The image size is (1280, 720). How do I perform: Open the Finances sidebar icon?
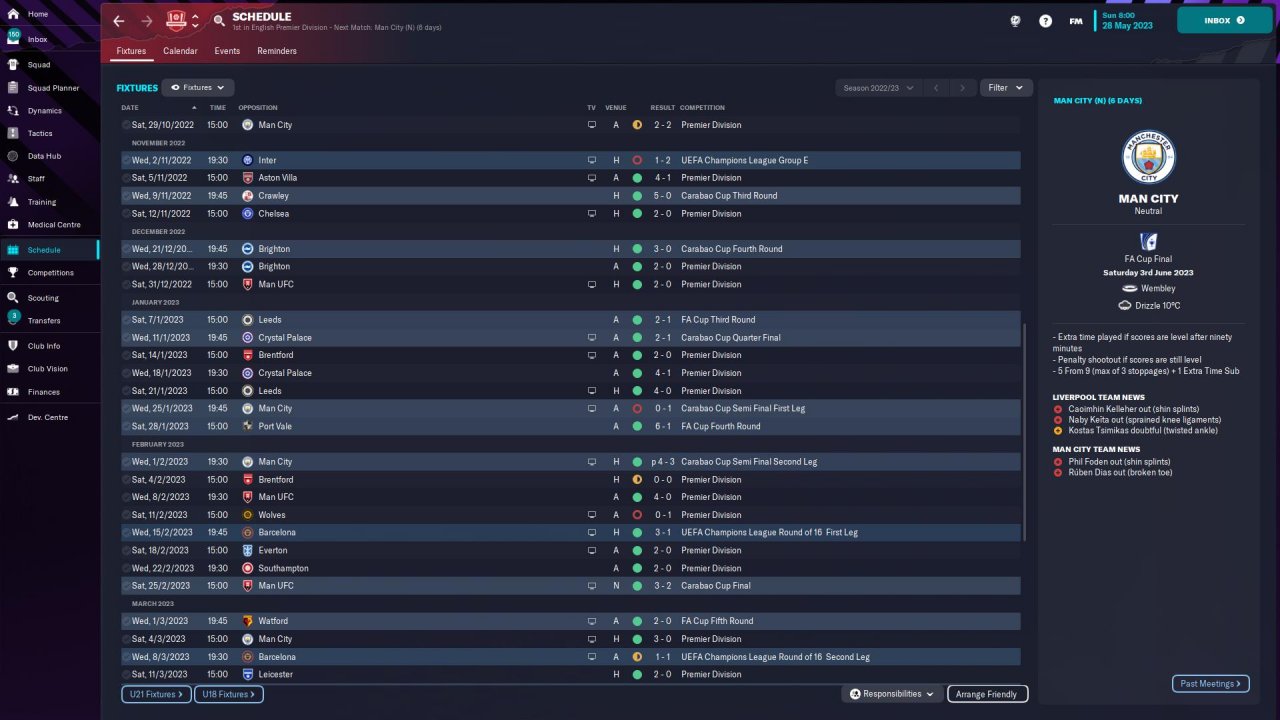[13, 392]
